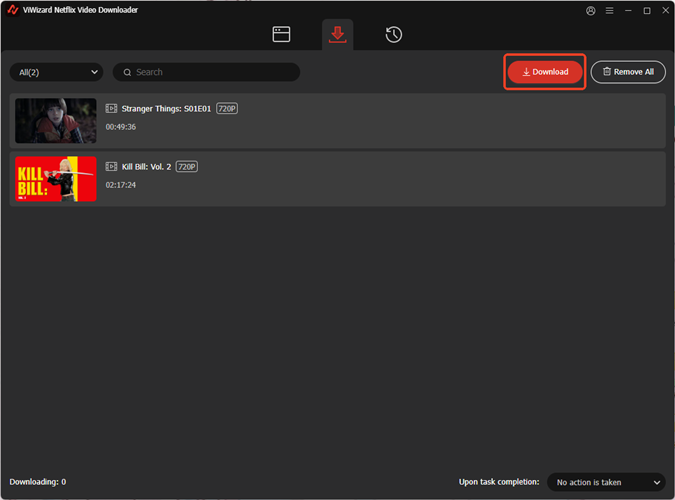Image resolution: width=675 pixels, height=500 pixels.
Task: Click Remove All button
Action: [628, 72]
